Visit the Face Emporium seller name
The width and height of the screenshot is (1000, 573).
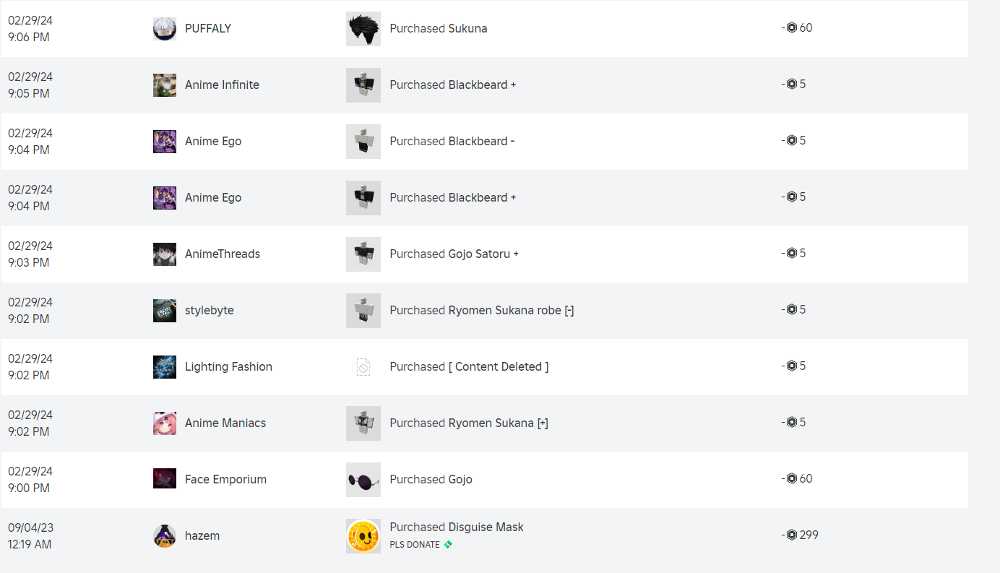coord(226,480)
